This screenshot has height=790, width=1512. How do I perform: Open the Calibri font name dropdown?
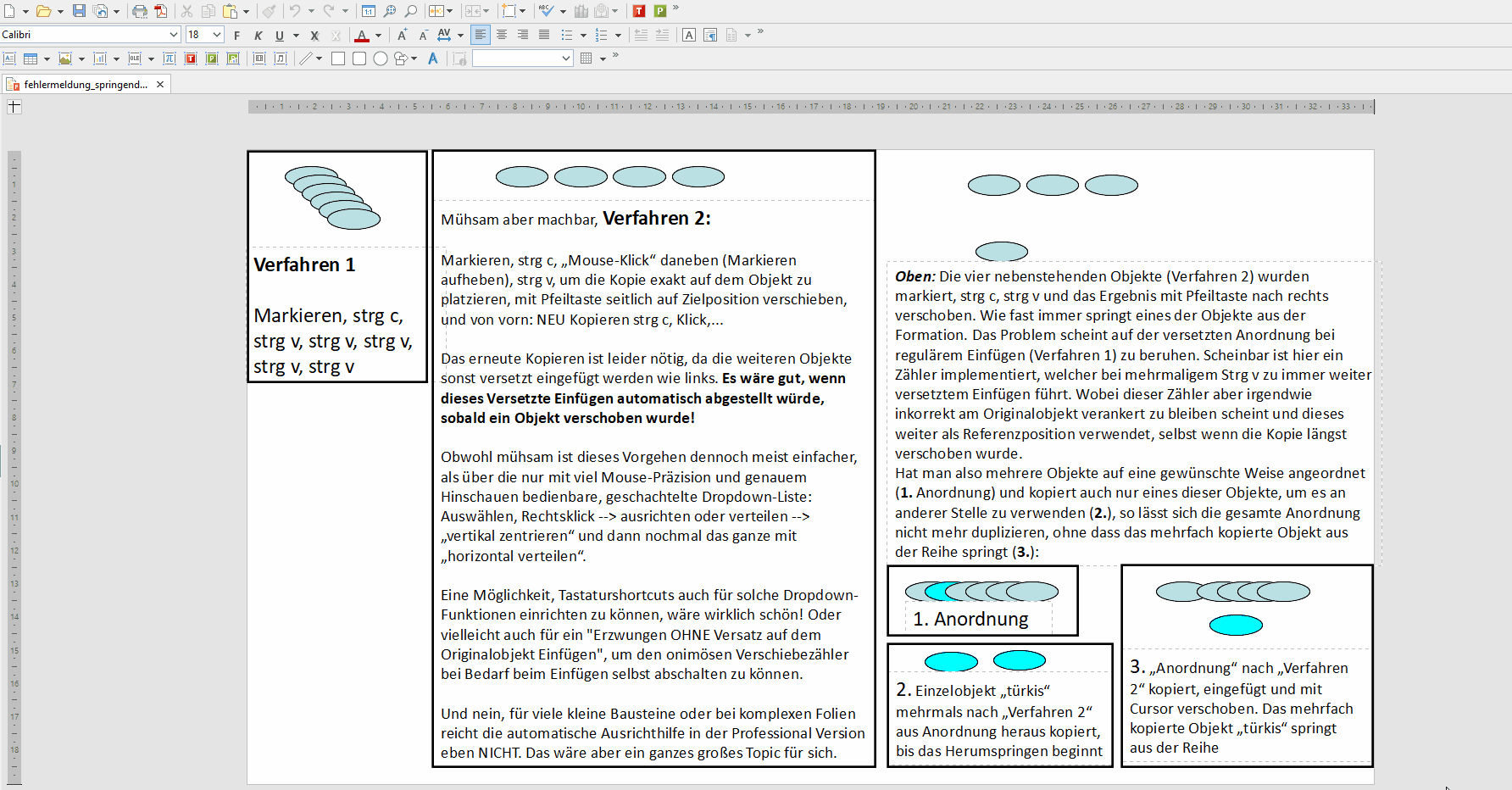point(174,35)
